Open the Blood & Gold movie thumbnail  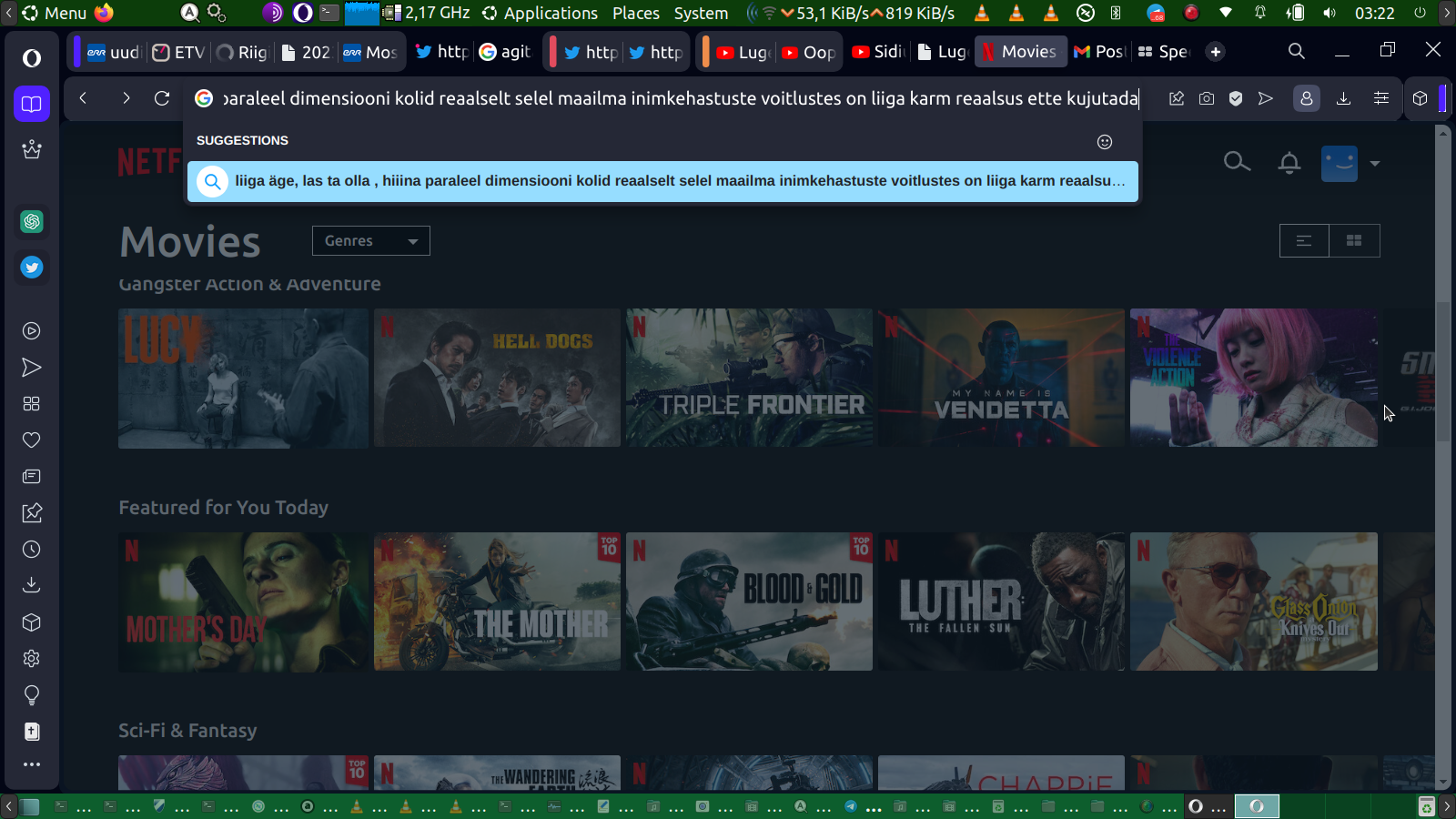coord(749,602)
